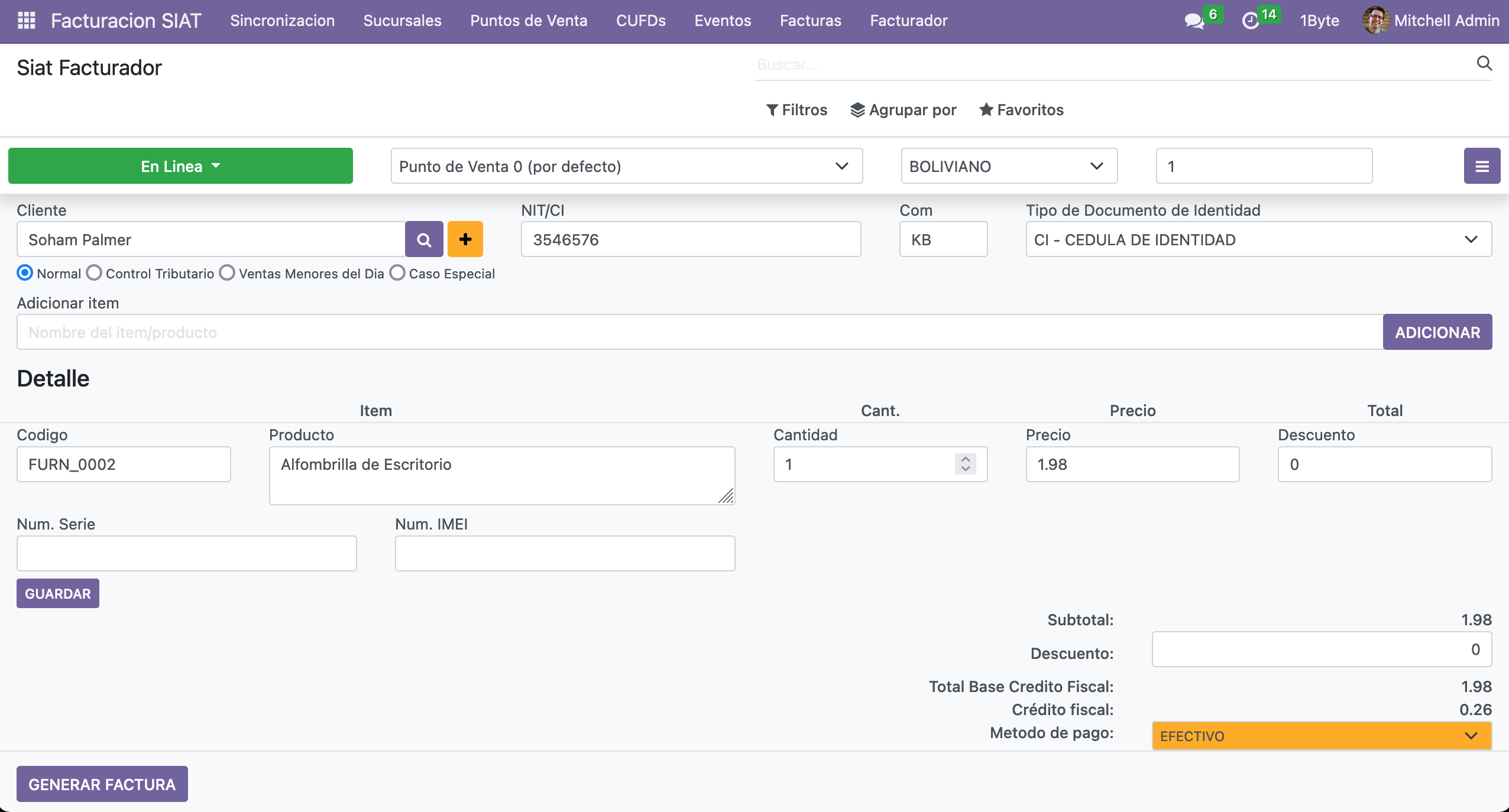Open the activities clock icon
Viewport: 1509px width, 812px height.
point(1250,21)
